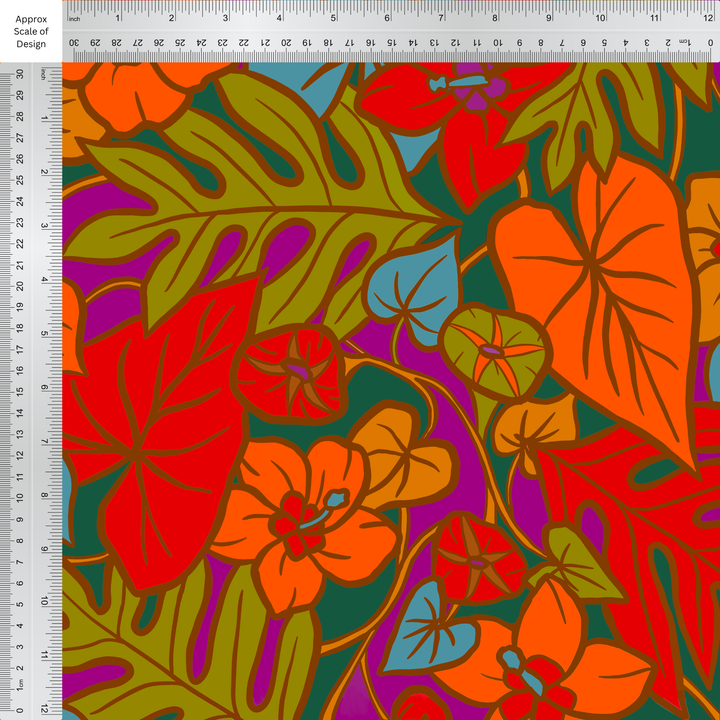Click centimeter mark 14 on left ruler
Screen dimensions: 720x720
(x=20, y=413)
